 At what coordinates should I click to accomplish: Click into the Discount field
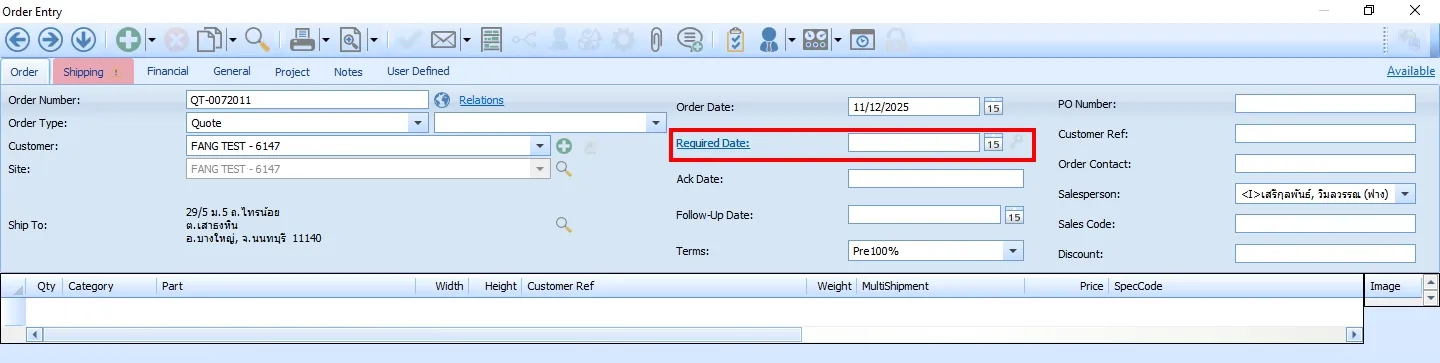1325,254
